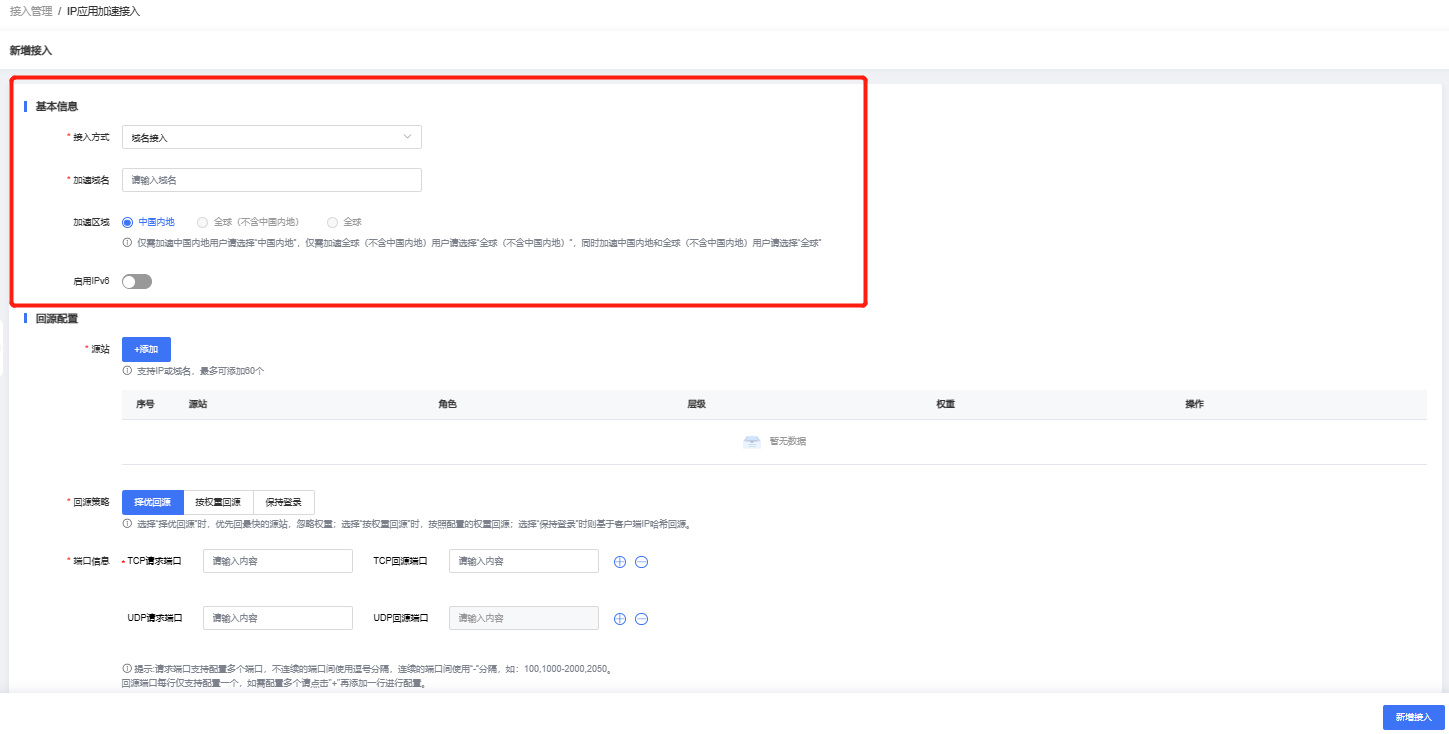Add a UDP port row with plus icon

coord(619,619)
